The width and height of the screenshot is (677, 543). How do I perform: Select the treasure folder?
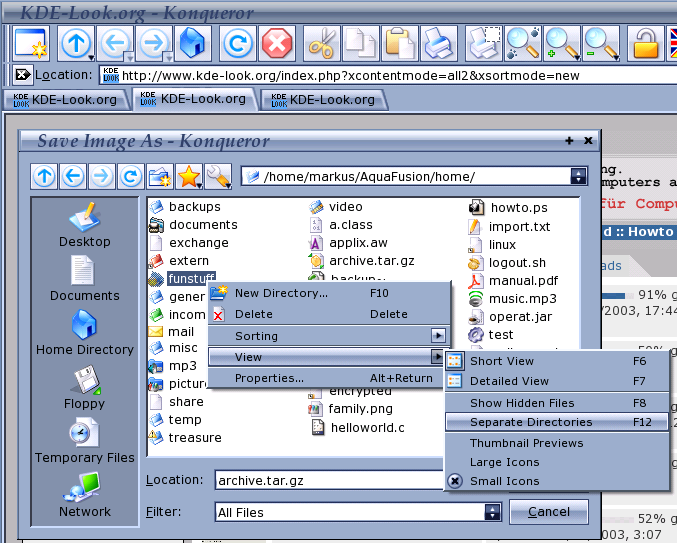[x=185, y=438]
